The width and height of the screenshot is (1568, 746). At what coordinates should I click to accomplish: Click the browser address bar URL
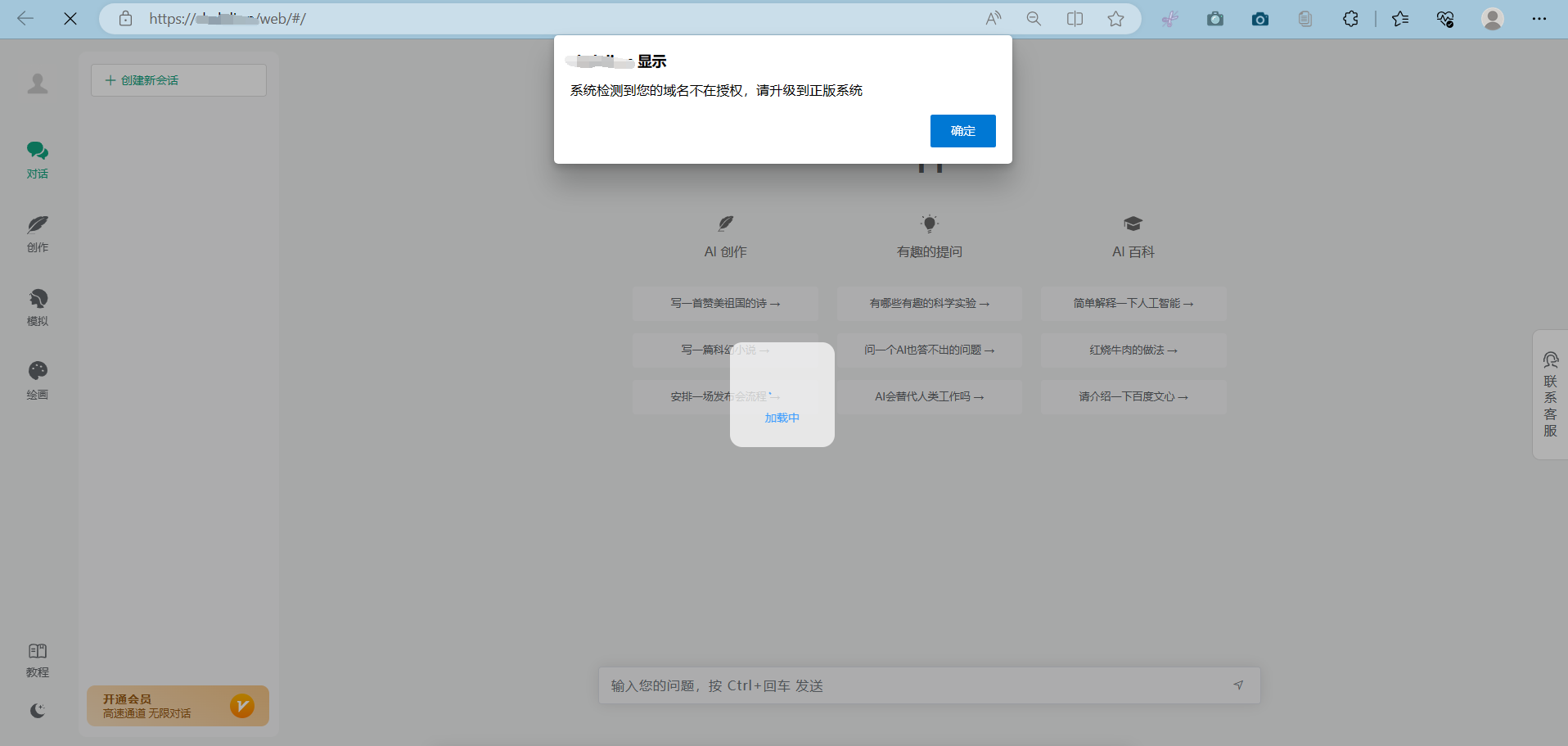228,18
